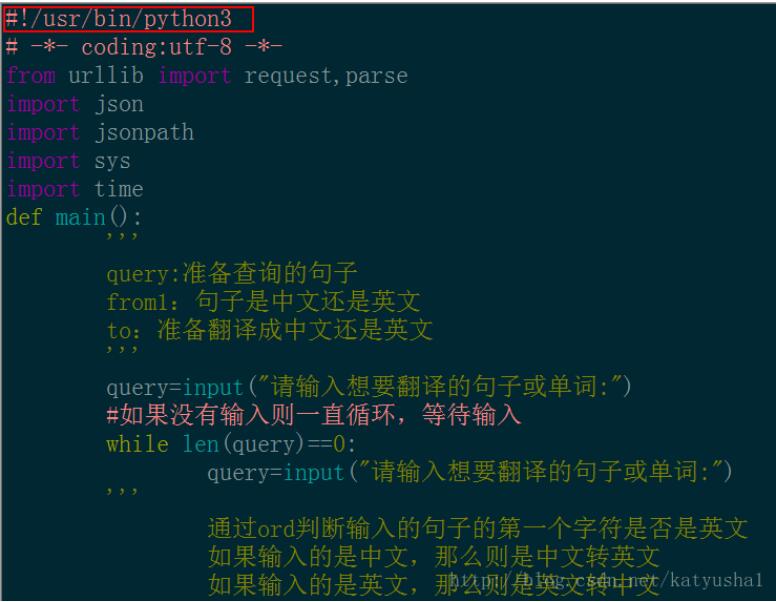Screen dimensions: 776x602
Task: Click the while len(query)==0 statement
Action: (231, 444)
